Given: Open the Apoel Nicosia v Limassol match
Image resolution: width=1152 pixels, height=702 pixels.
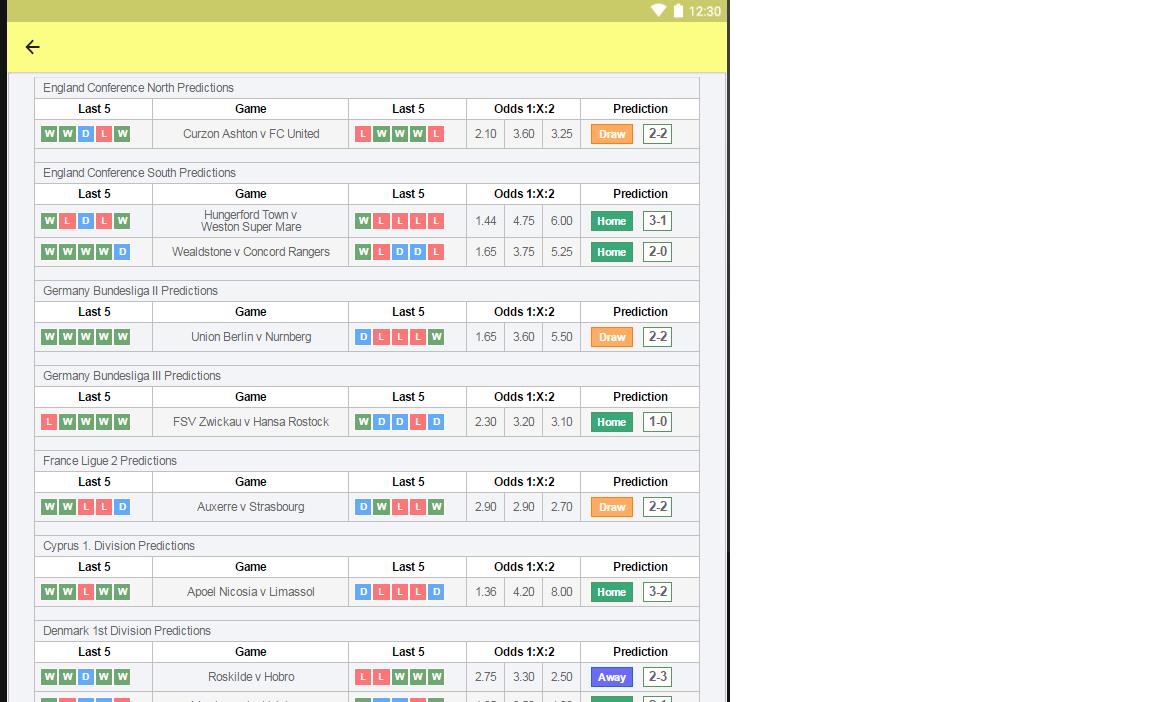Looking at the screenshot, I should pos(250,592).
